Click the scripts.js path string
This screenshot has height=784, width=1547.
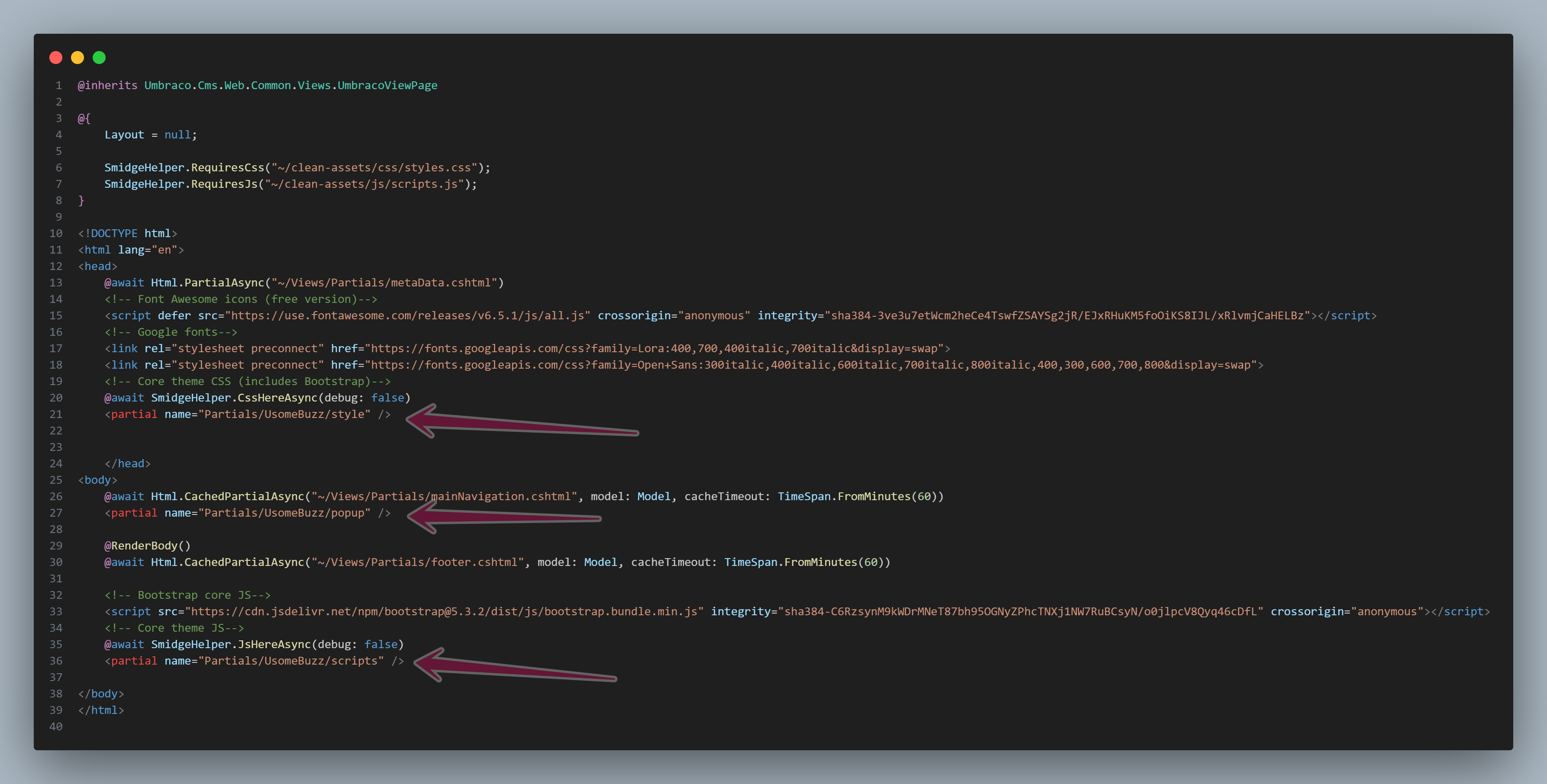pos(364,184)
